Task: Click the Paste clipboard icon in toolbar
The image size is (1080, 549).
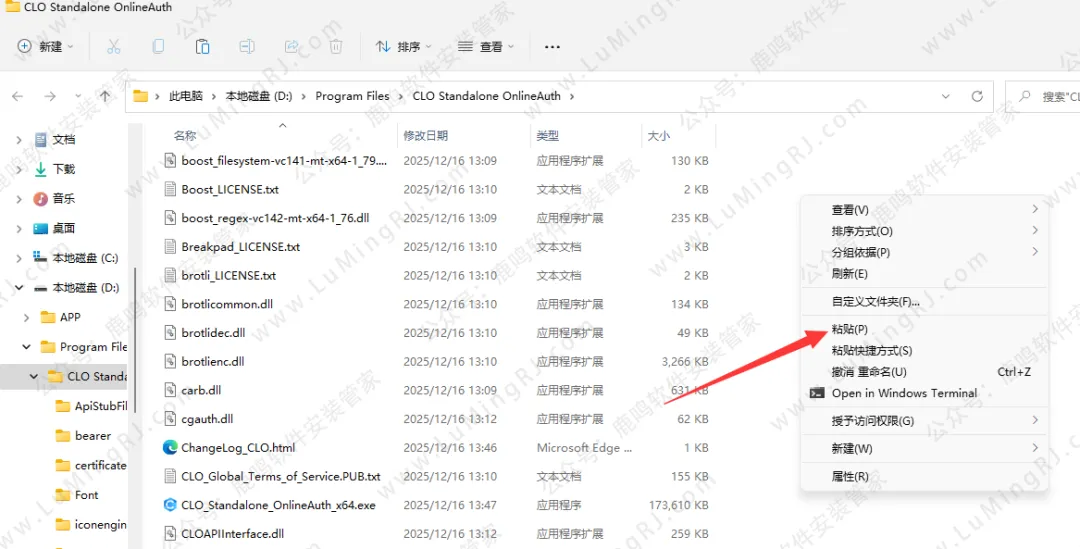Action: 202,47
